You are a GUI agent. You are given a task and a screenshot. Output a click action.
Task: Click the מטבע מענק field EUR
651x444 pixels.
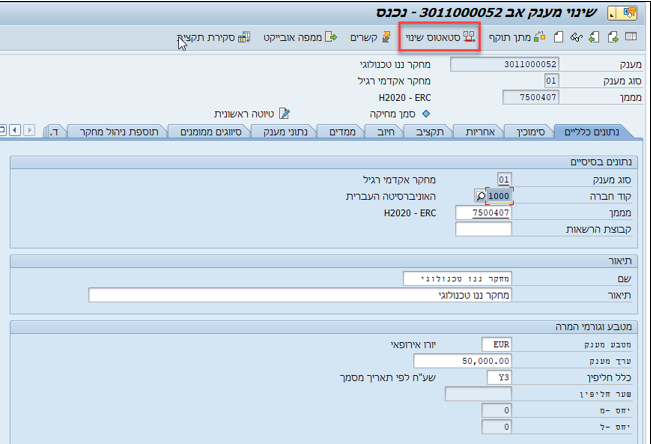pos(497,344)
